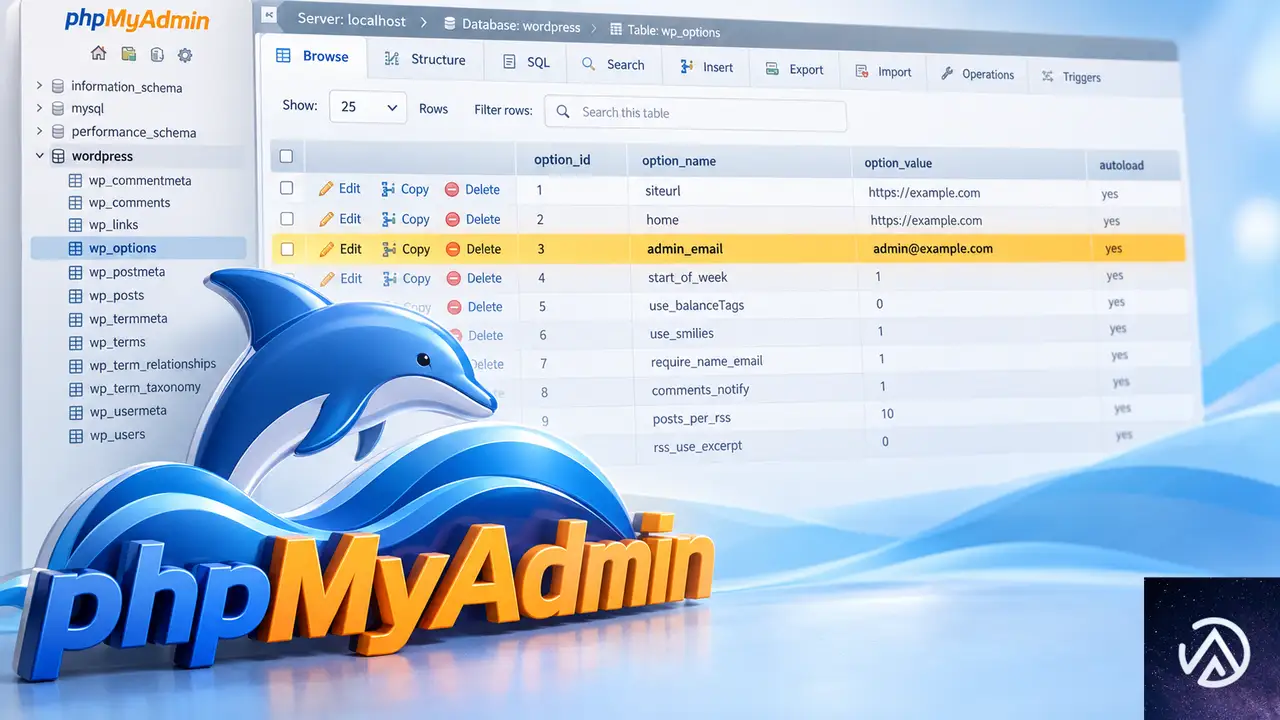Click the pencil Edit icon for admin_email row
This screenshot has width=1280, height=720.
coord(326,249)
